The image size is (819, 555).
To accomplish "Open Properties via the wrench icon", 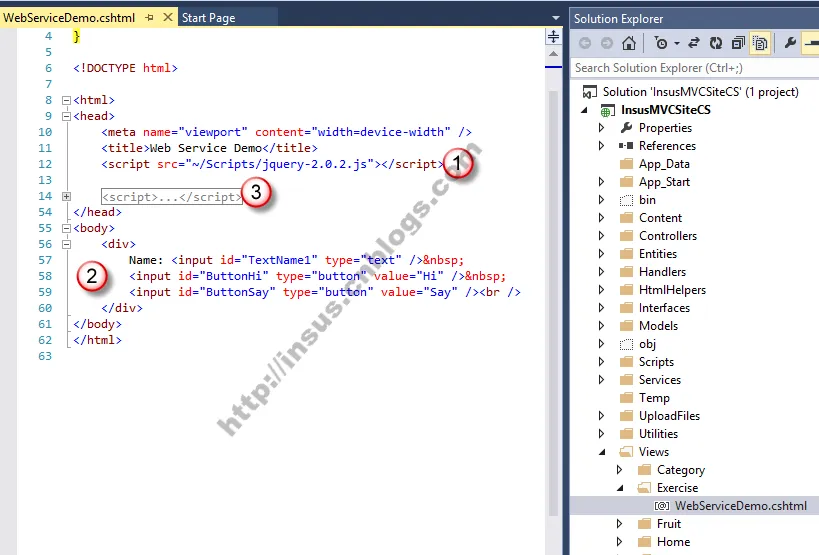I will coord(790,43).
